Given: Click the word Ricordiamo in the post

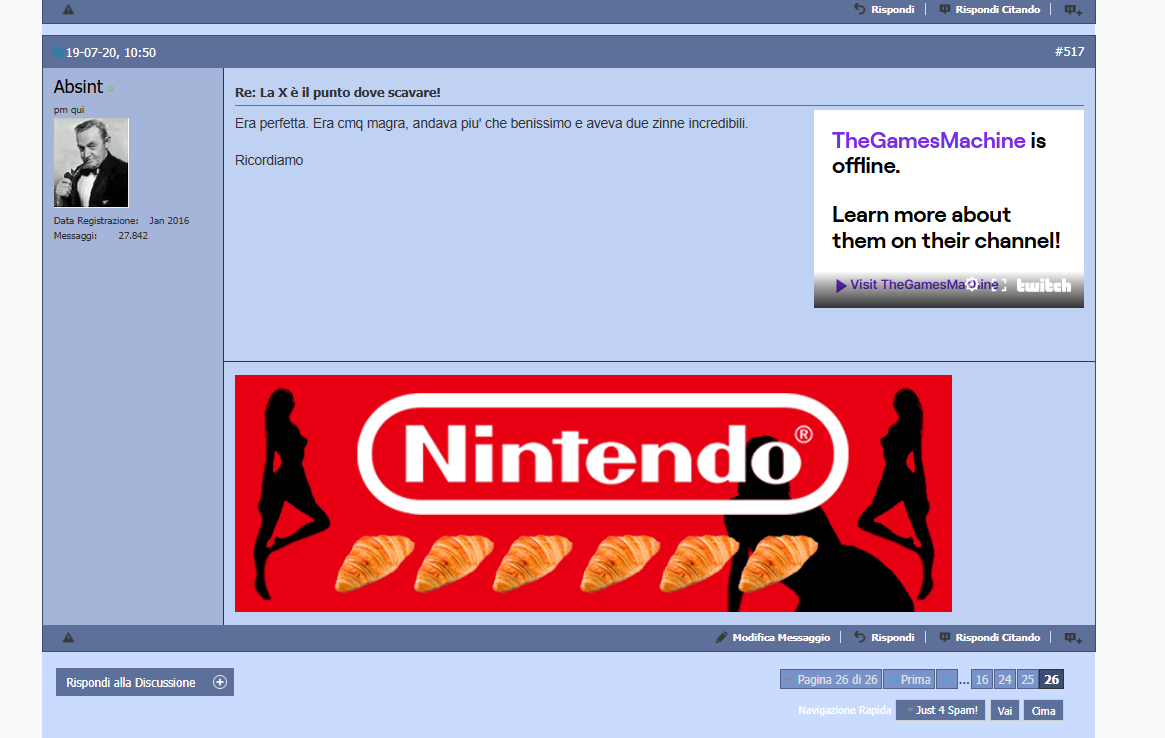Looking at the screenshot, I should (x=269, y=161).
